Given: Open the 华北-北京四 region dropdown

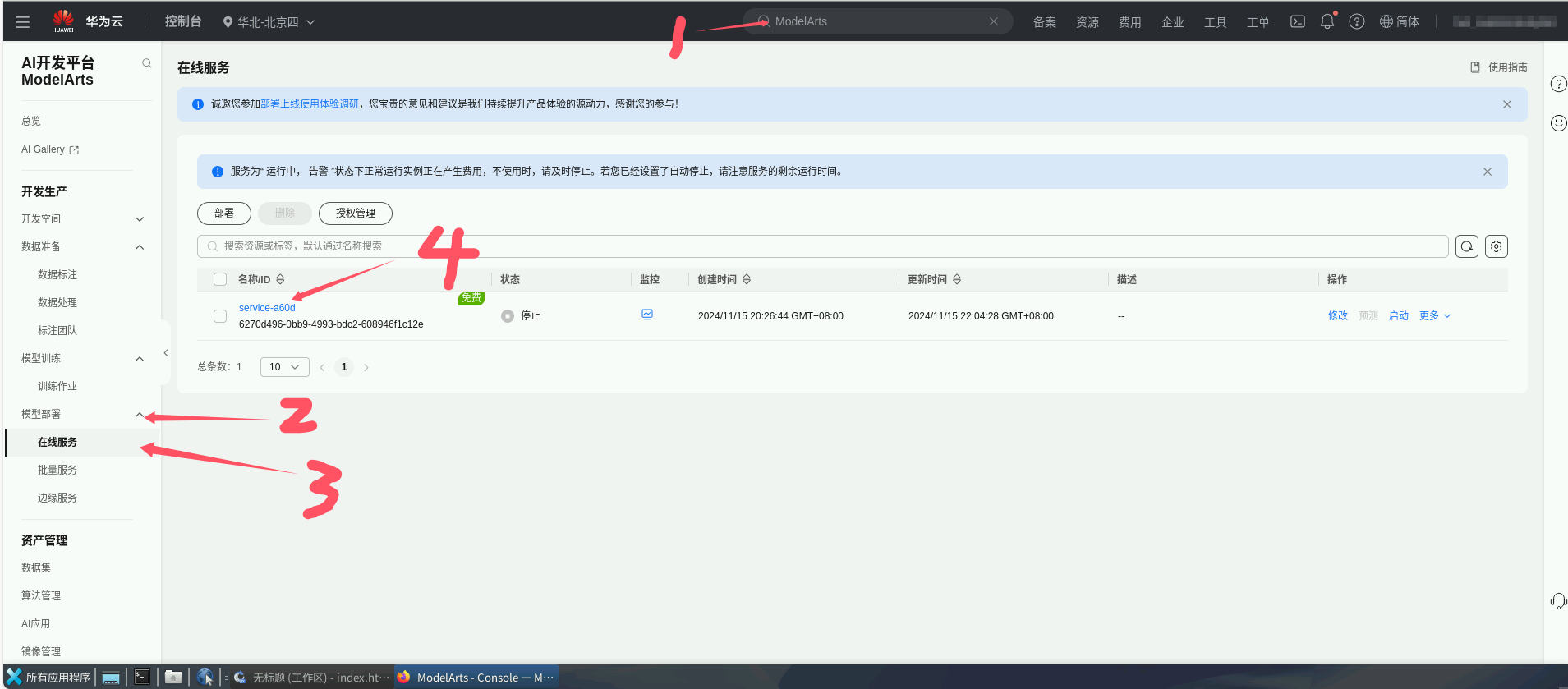Looking at the screenshot, I should (x=269, y=22).
